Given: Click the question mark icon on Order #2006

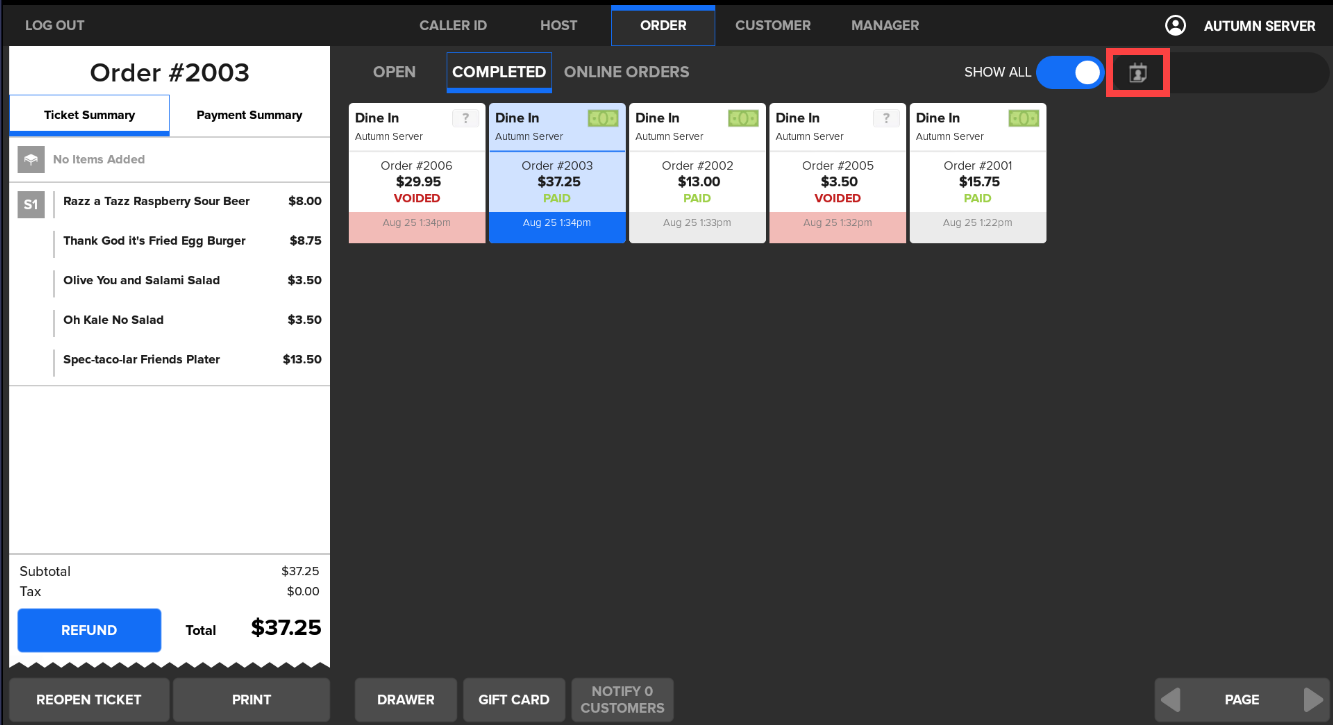Looking at the screenshot, I should pyautogui.click(x=465, y=118).
